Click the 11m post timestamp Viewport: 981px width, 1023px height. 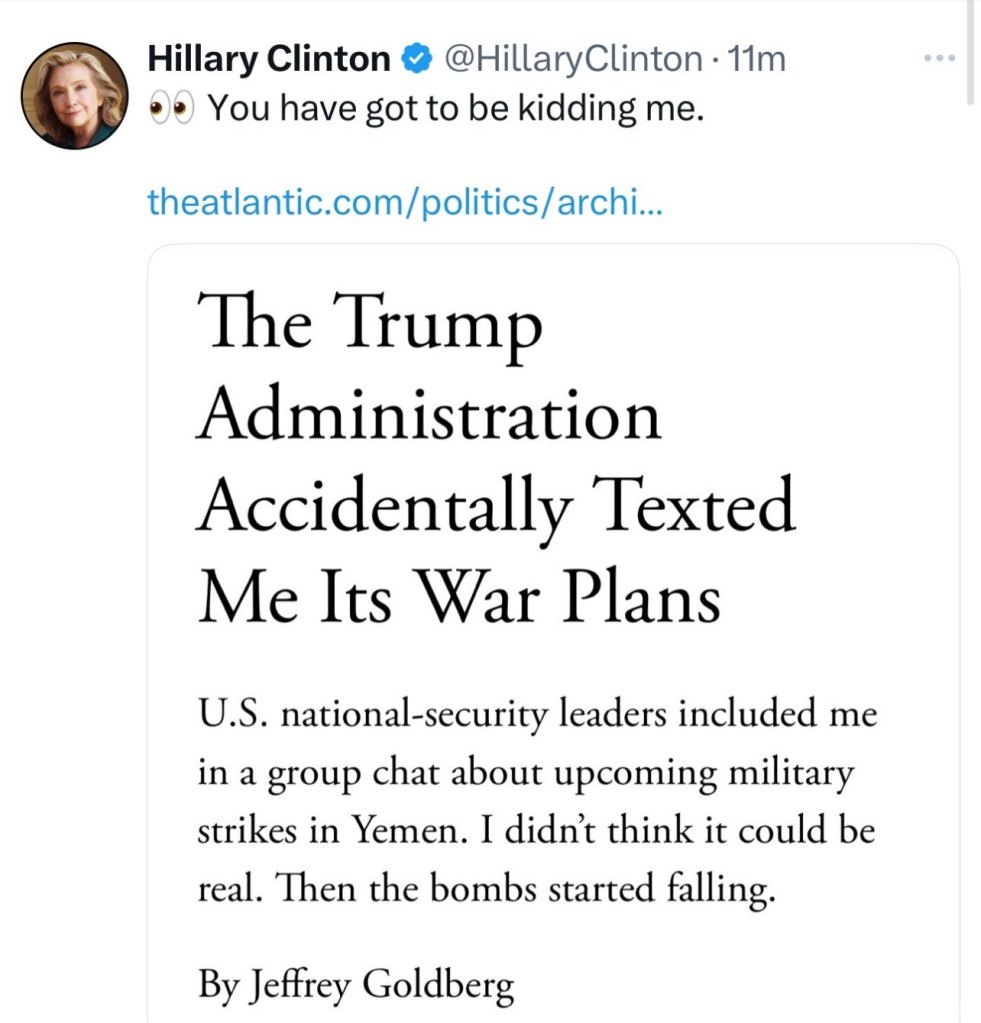(x=758, y=60)
